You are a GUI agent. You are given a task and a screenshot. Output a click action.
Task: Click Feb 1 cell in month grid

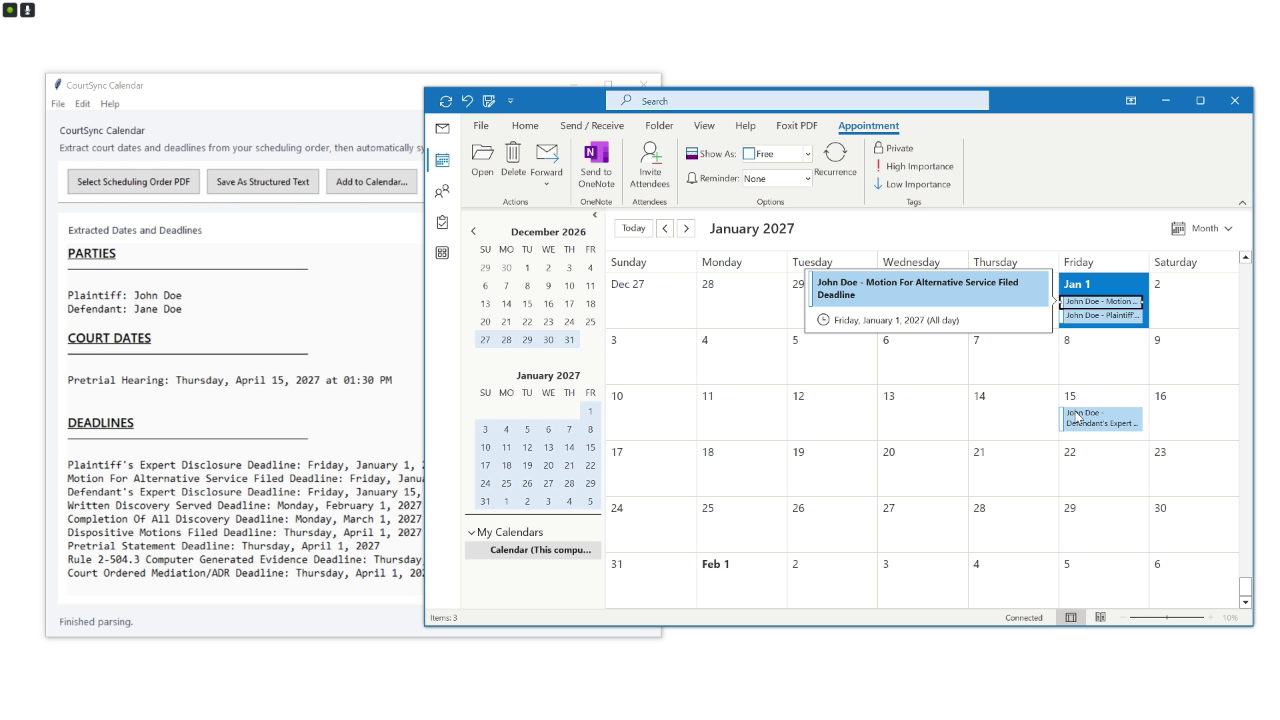742,580
